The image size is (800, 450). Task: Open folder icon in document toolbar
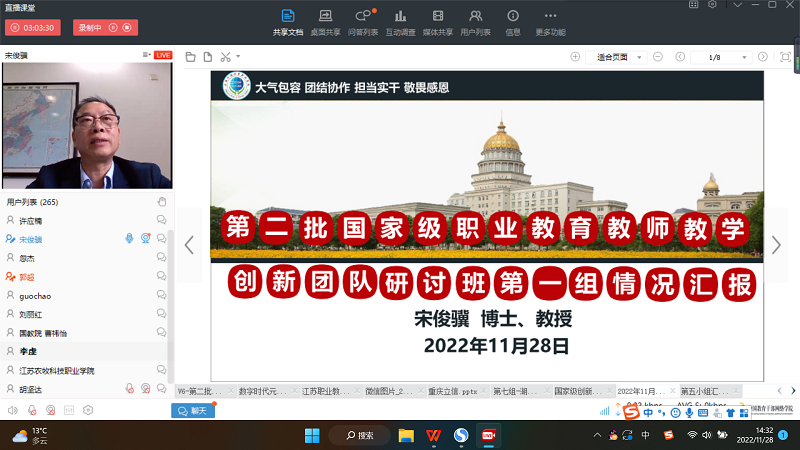(x=191, y=57)
